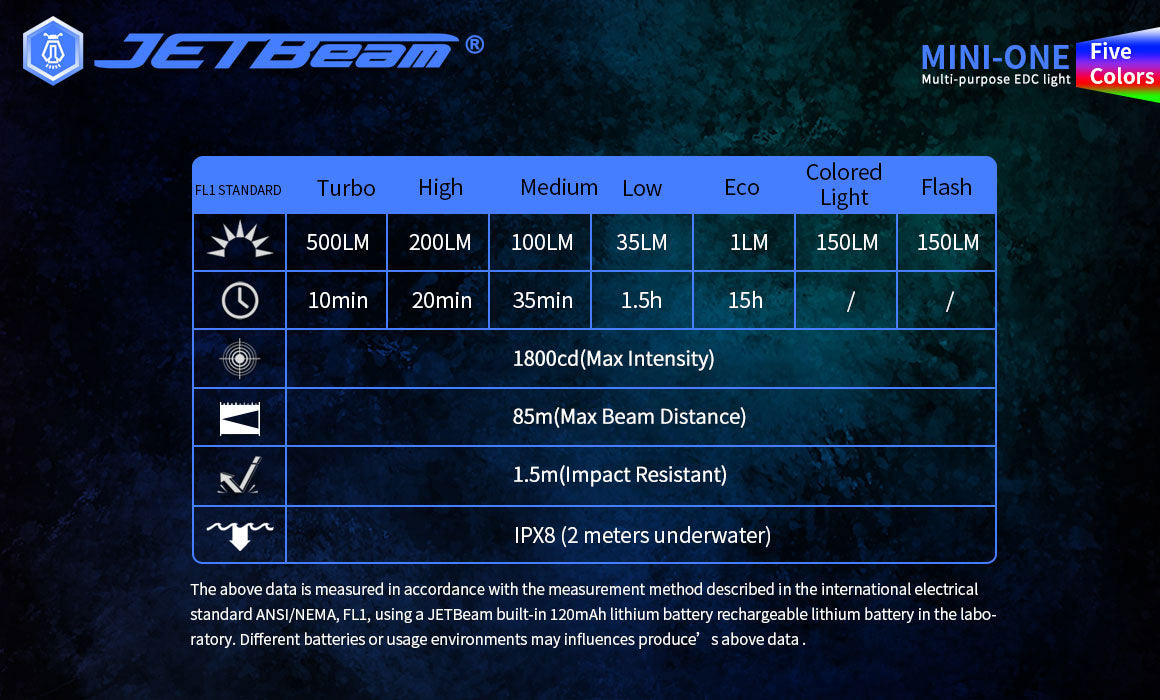
Task: Click the Flash column header
Action: click(x=946, y=187)
